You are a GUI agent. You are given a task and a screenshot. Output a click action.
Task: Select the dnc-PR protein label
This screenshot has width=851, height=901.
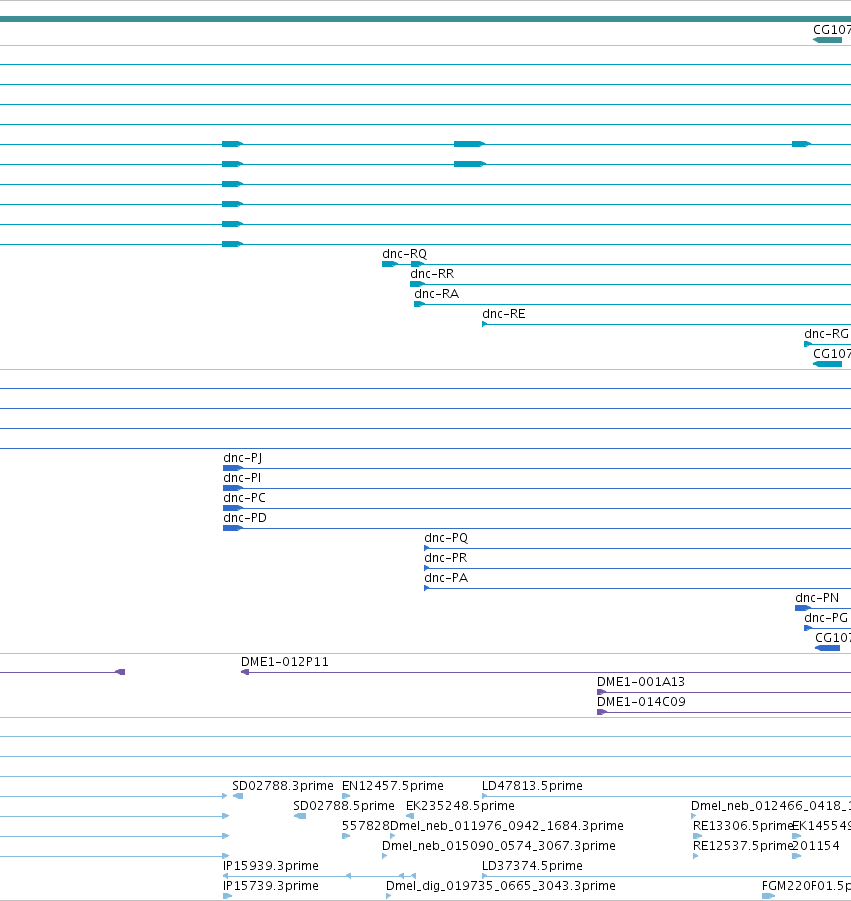tap(445, 558)
